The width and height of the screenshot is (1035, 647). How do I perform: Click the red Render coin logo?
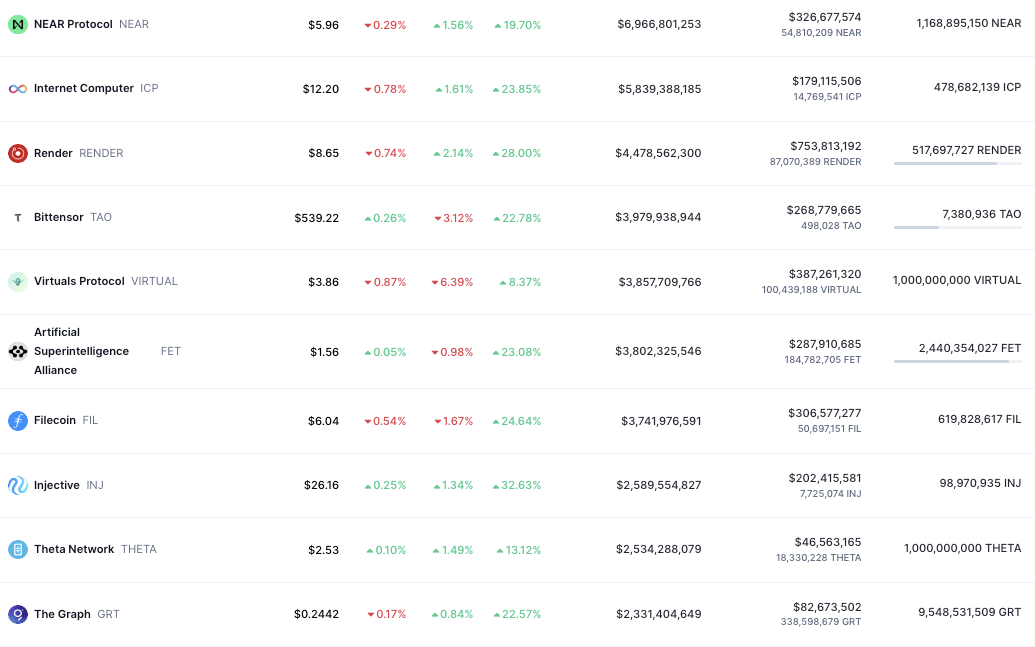coord(18,153)
